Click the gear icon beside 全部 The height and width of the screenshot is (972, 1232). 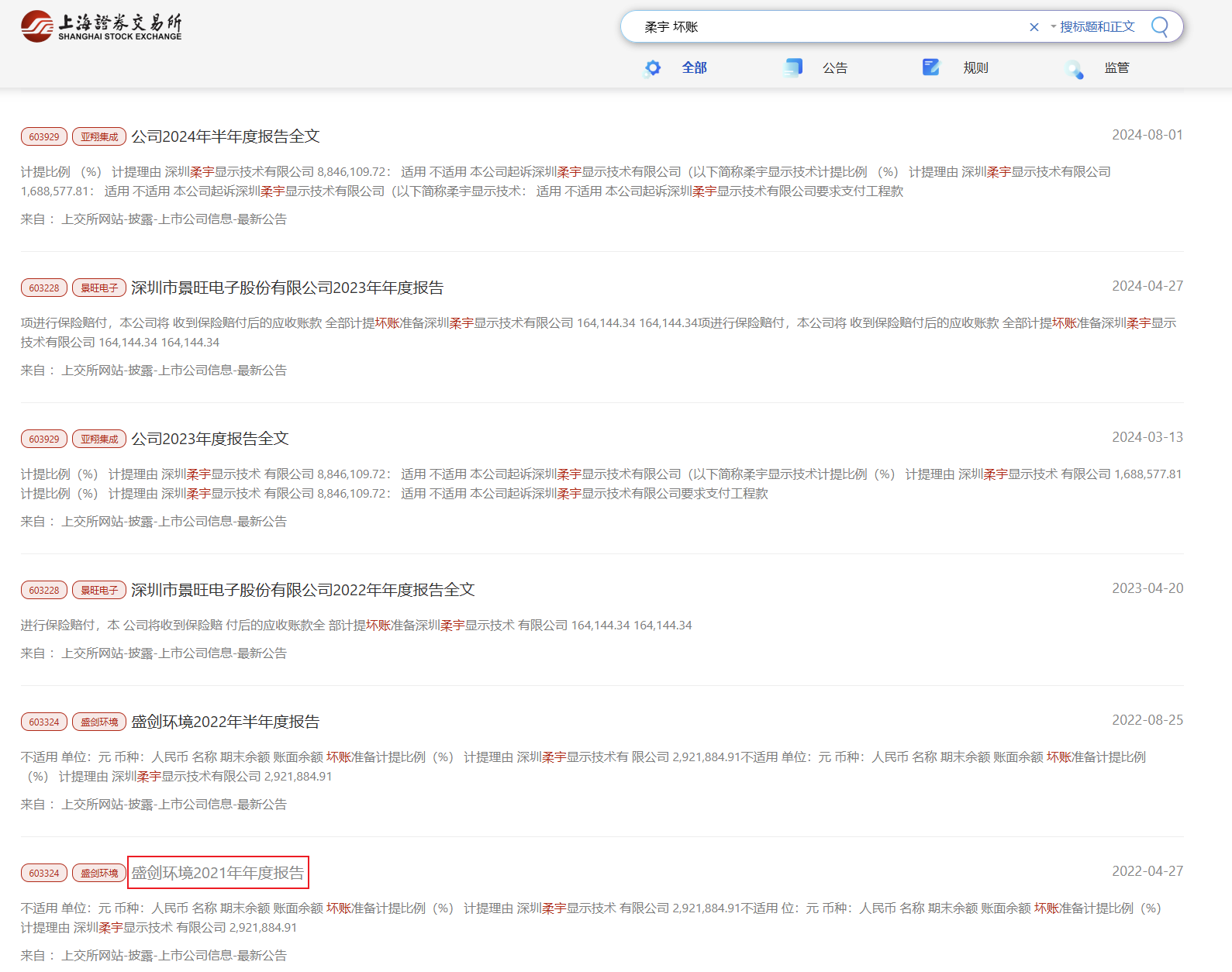(653, 68)
